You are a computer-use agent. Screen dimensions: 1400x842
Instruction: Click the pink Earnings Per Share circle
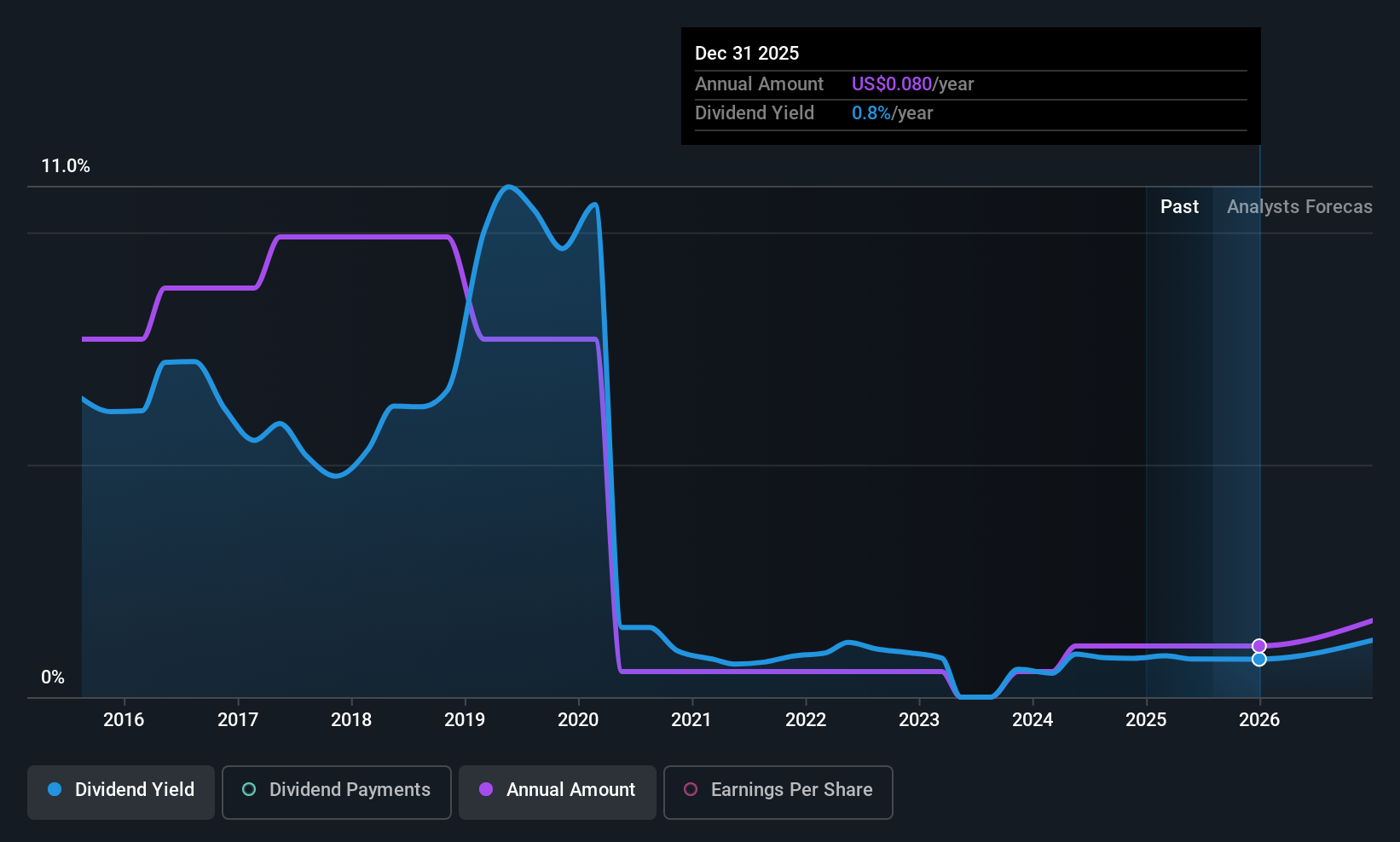point(691,789)
